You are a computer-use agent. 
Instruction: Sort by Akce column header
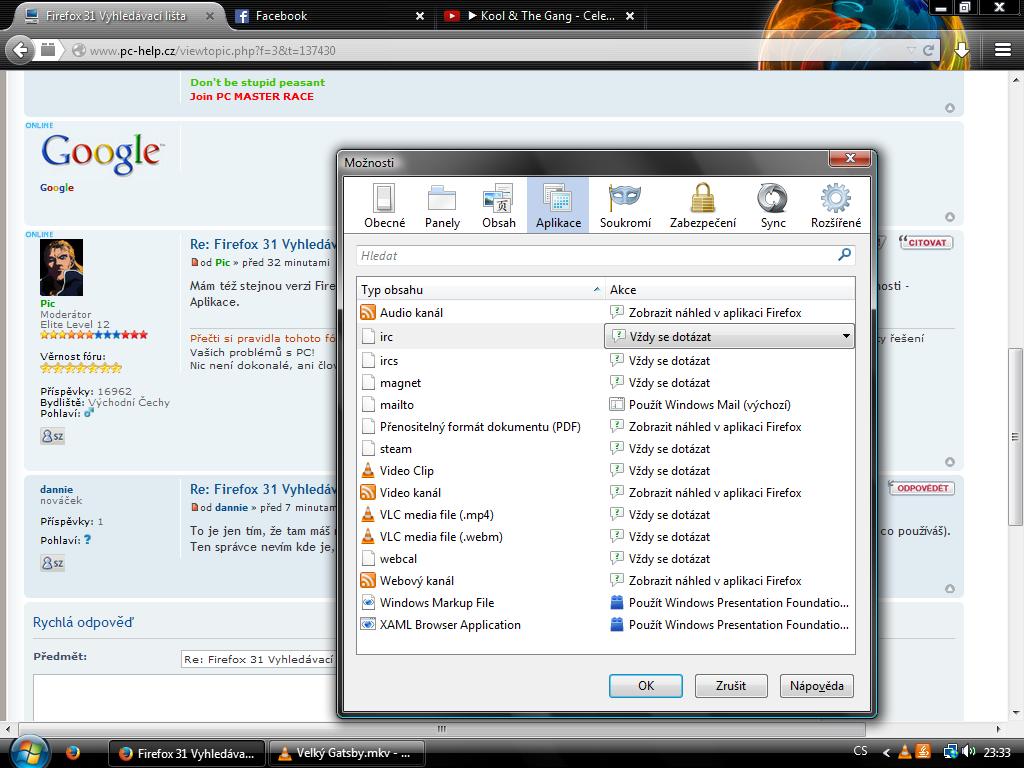pyautogui.click(x=730, y=289)
